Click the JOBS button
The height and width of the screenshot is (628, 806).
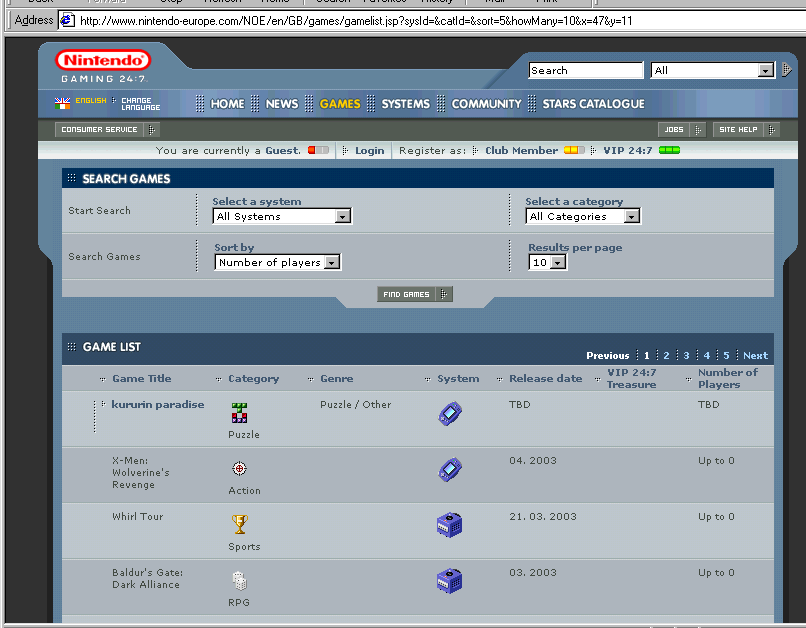point(682,130)
